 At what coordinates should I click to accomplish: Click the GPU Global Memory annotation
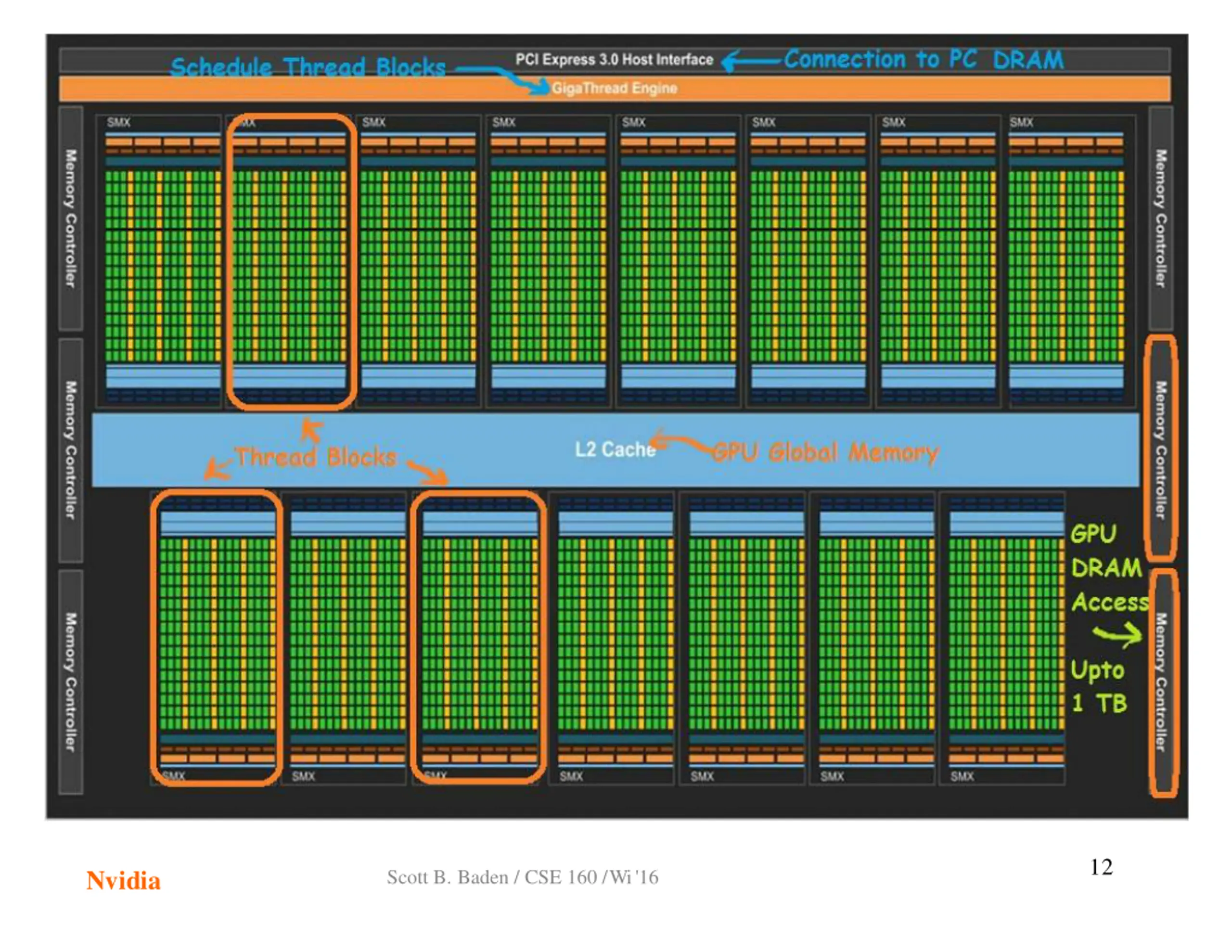(826, 452)
